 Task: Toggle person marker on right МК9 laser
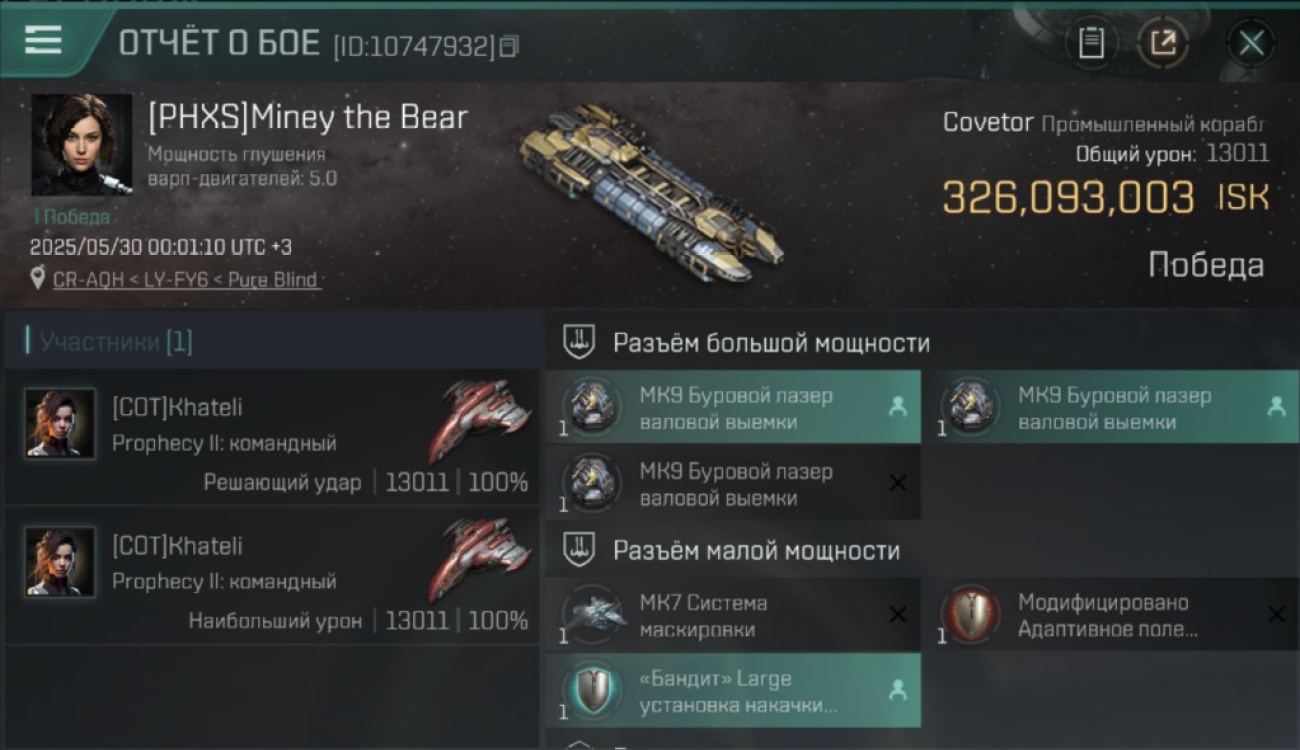pyautogui.click(x=1275, y=406)
